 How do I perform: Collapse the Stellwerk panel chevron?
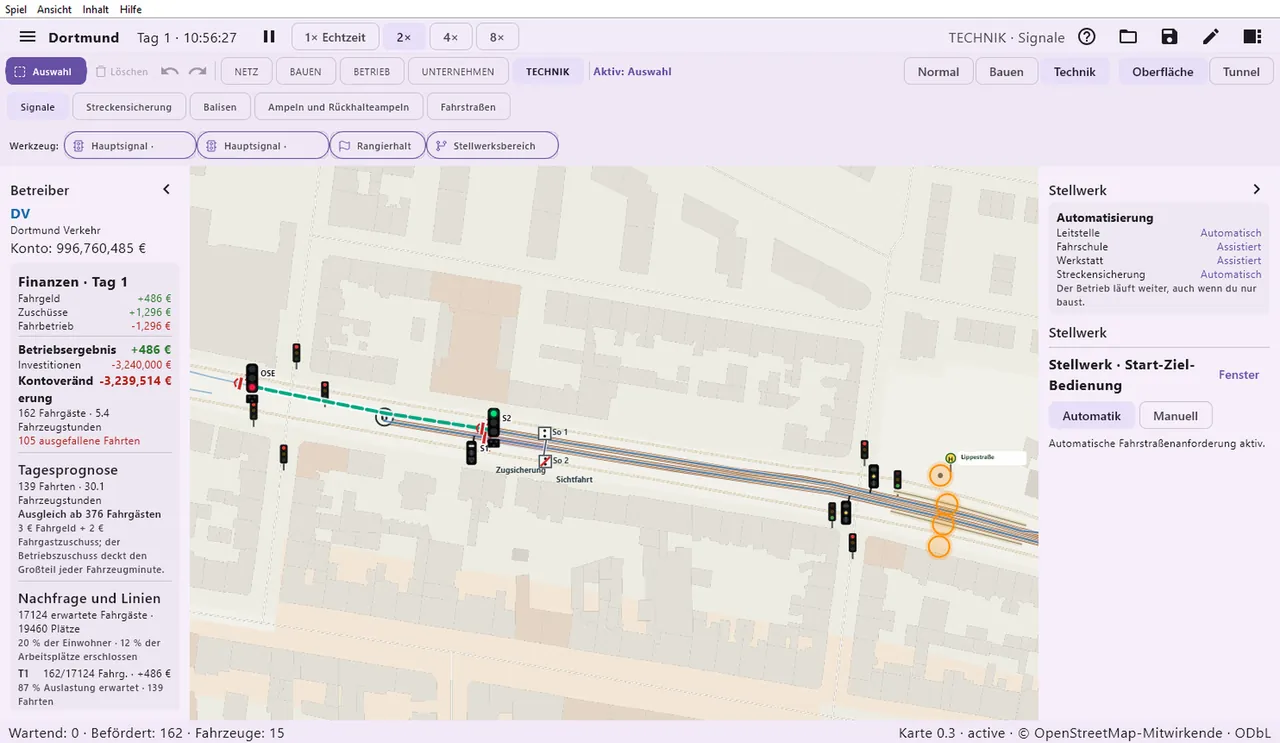1257,190
